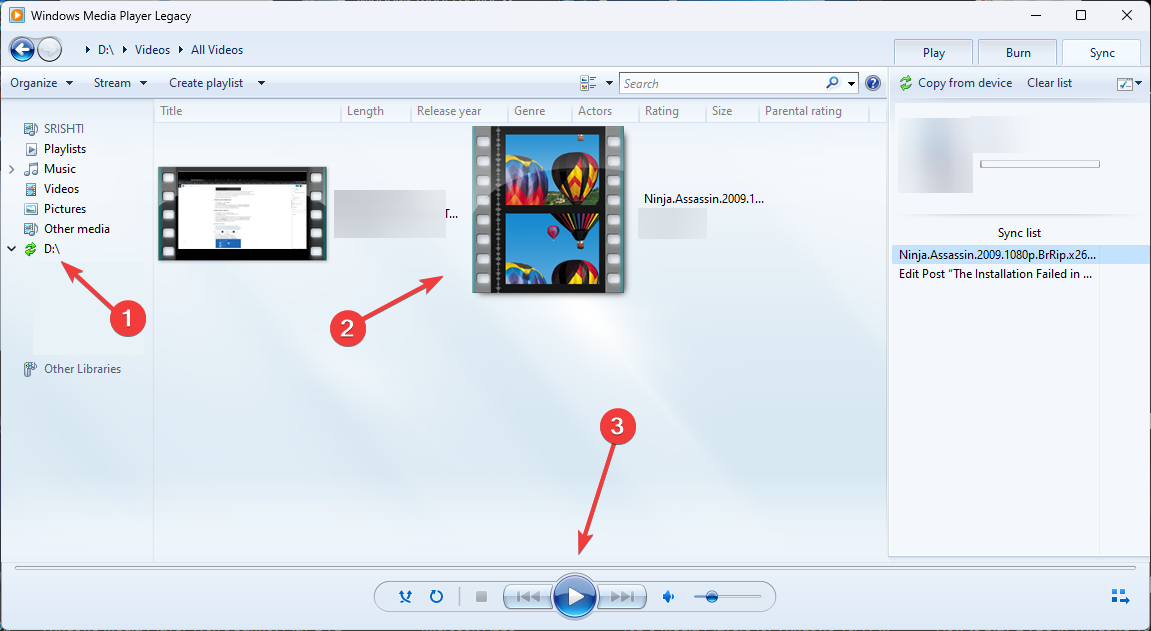1151x631 pixels.
Task: Click the seek bar above playback controls
Action: (576, 567)
